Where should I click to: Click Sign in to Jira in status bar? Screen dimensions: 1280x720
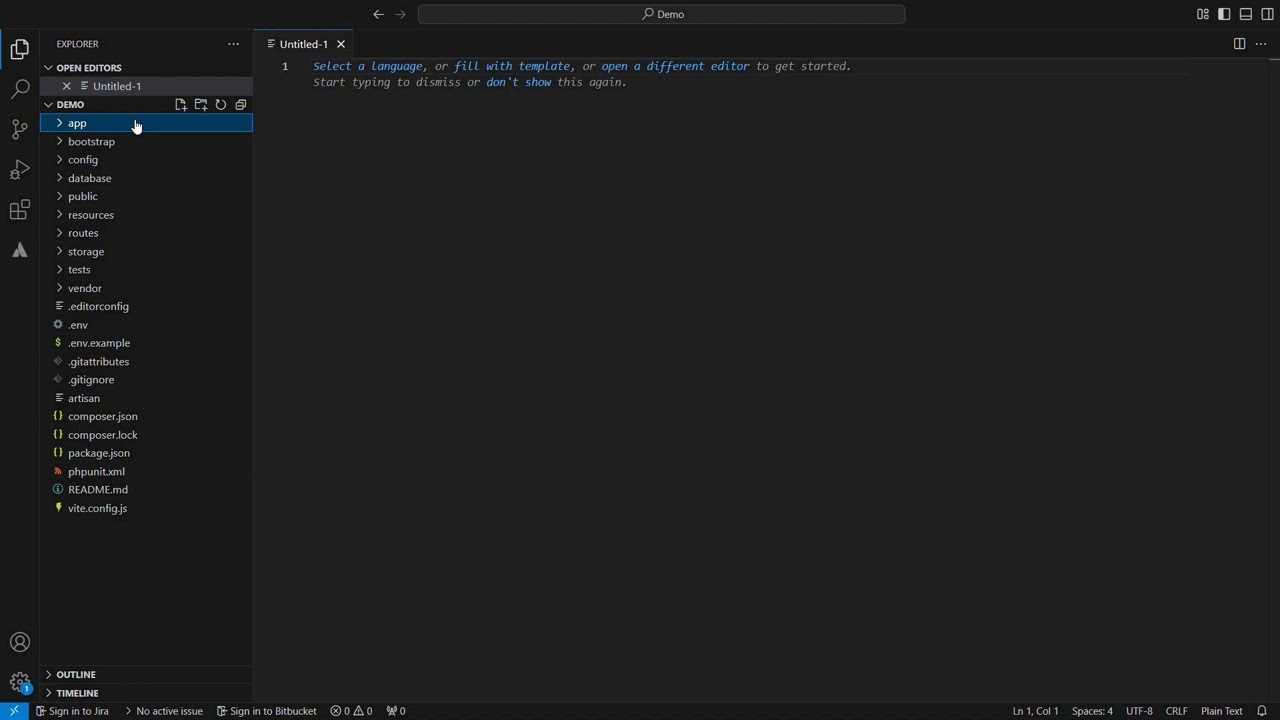(x=72, y=711)
